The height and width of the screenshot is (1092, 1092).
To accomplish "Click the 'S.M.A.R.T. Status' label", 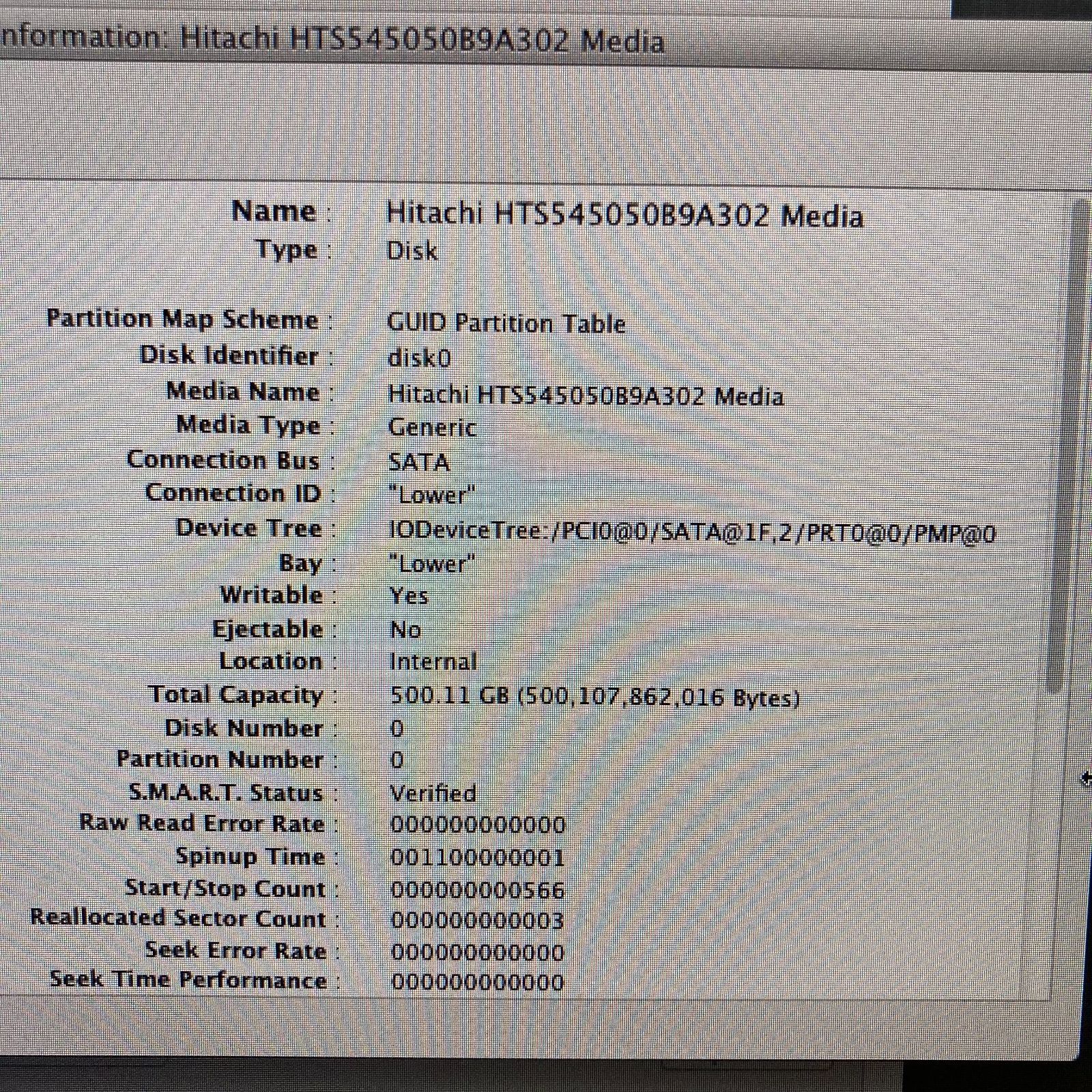I will click(x=226, y=793).
